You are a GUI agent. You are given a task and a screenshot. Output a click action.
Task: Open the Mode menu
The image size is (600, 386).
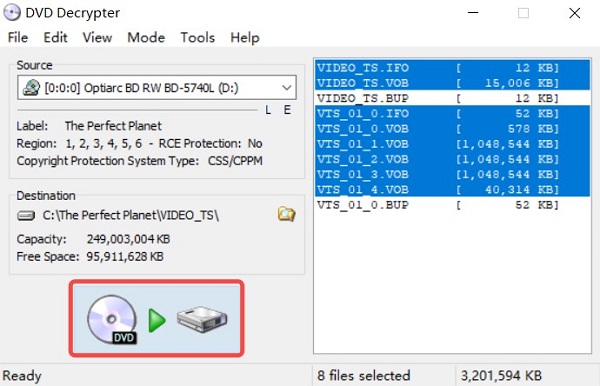146,37
